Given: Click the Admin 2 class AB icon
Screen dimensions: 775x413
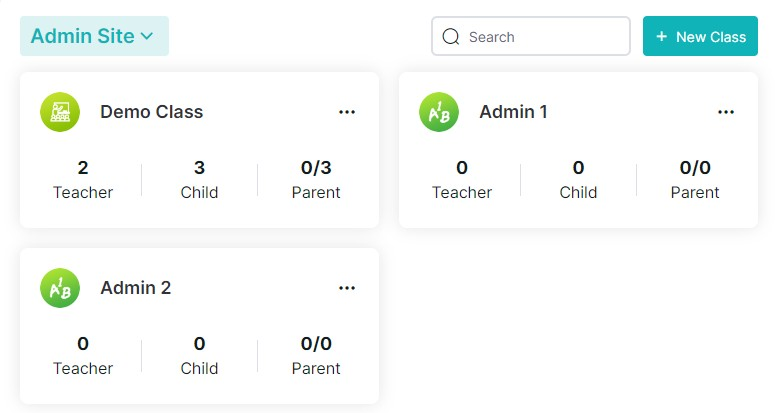Looking at the screenshot, I should pyautogui.click(x=60, y=288).
